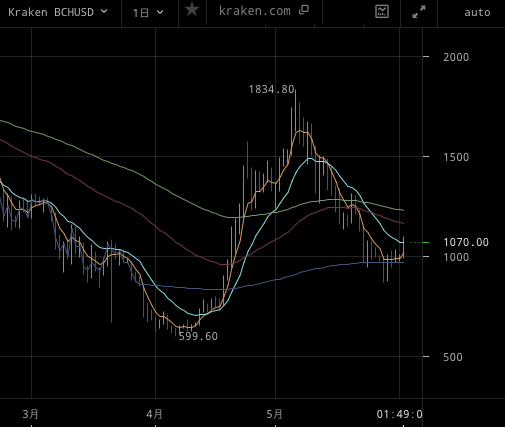Click the star favorite icon
The width and height of the screenshot is (505, 427).
192,10
